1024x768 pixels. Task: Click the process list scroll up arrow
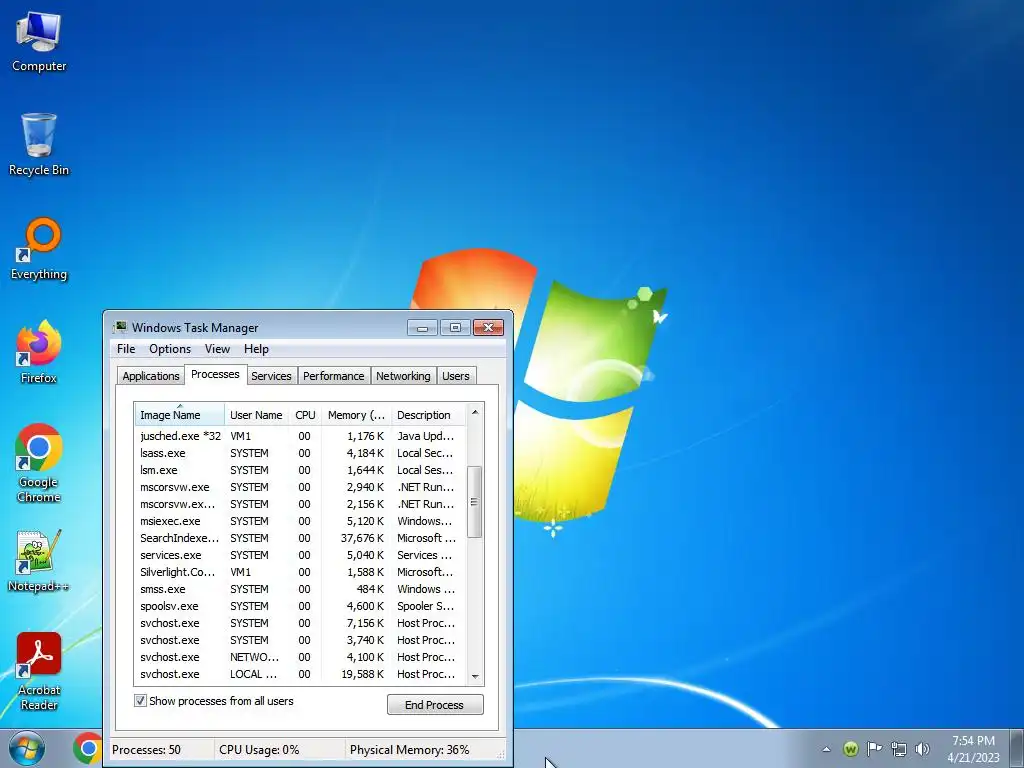475,412
